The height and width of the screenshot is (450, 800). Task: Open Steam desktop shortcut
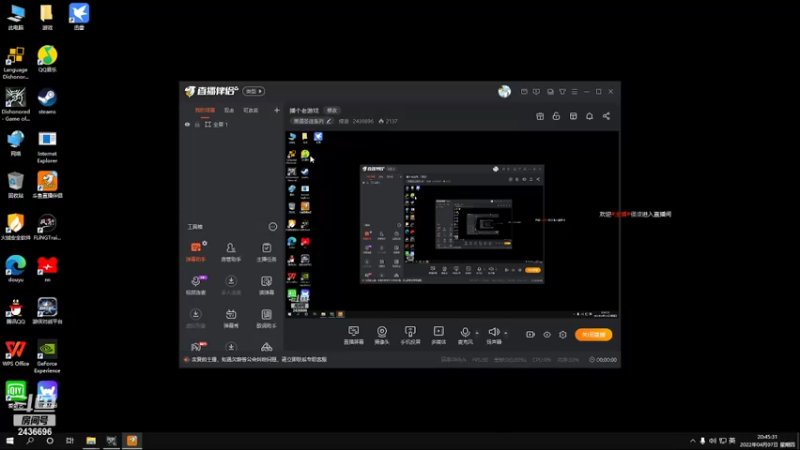click(x=47, y=101)
